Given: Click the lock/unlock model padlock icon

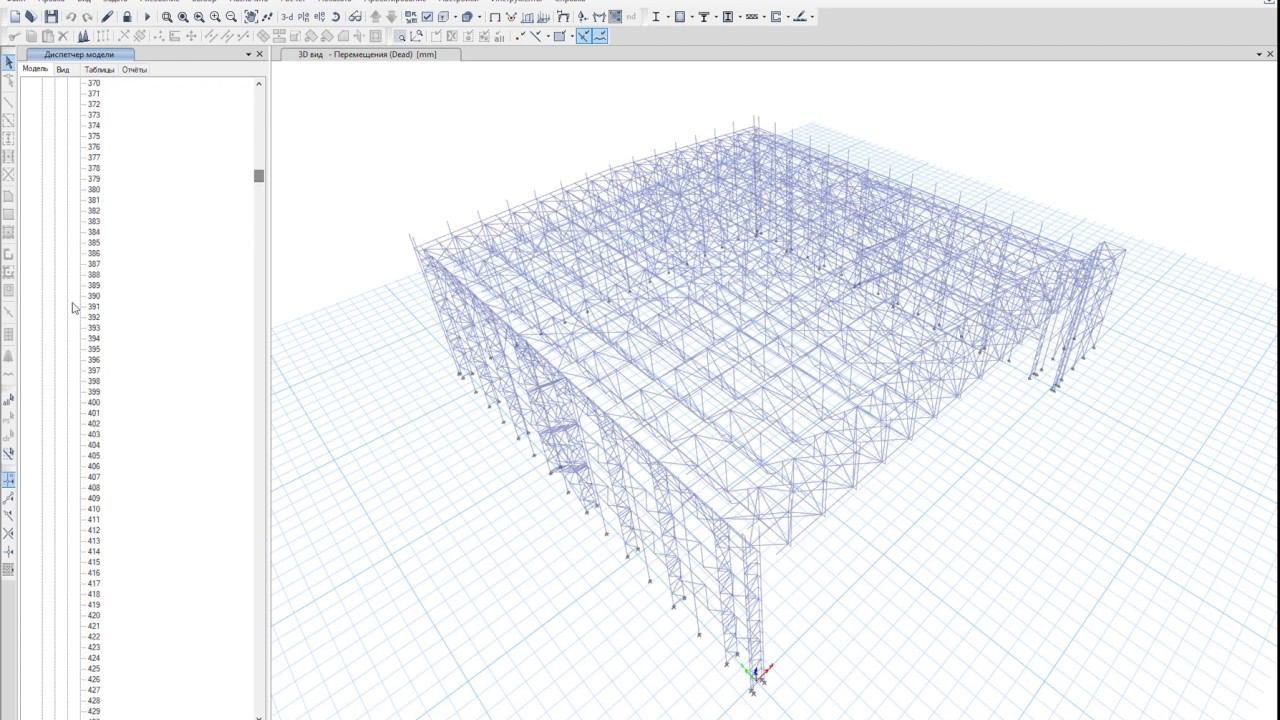Looking at the screenshot, I should click(127, 17).
